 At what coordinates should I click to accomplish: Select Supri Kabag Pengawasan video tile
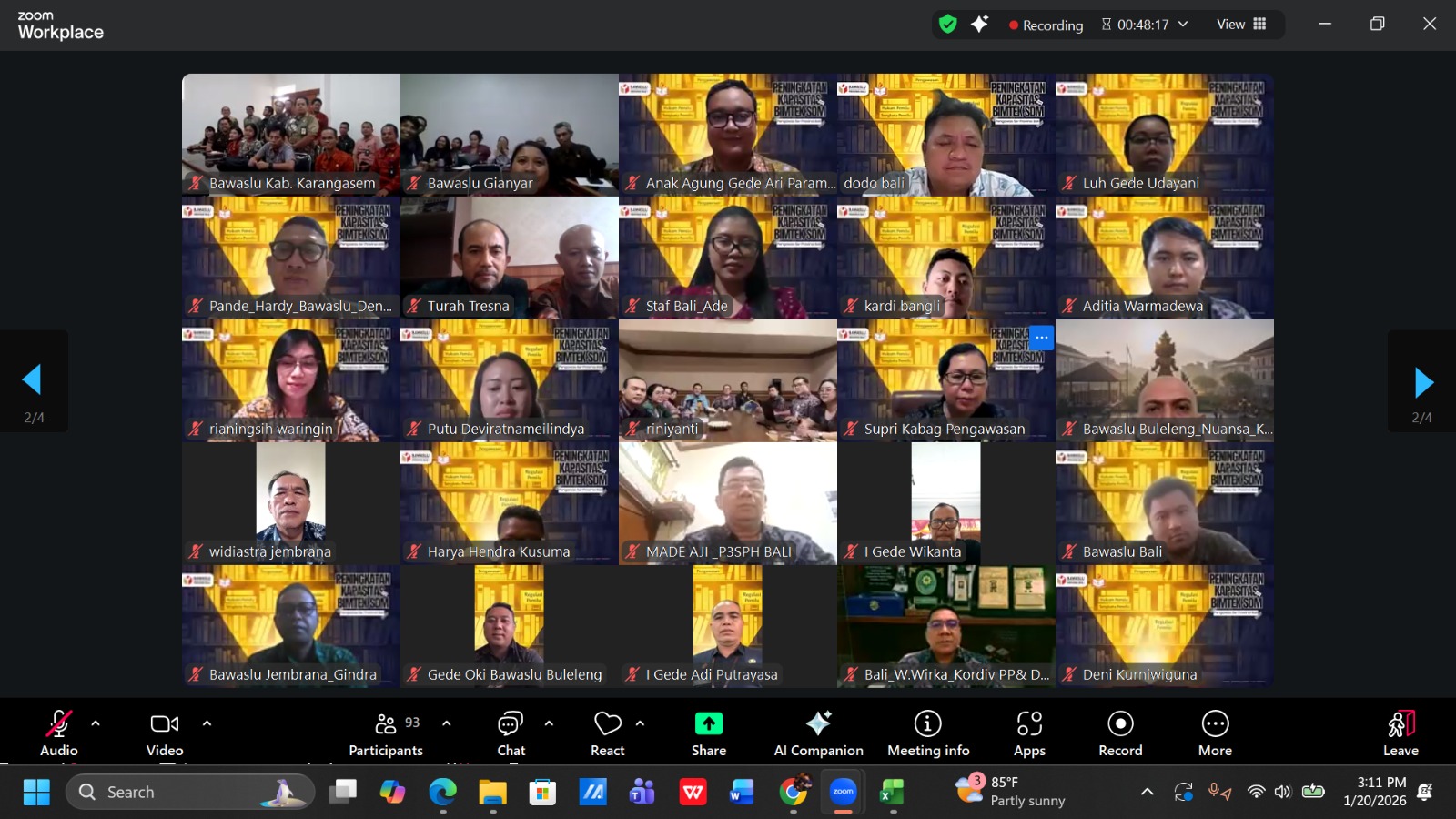[x=946, y=380]
